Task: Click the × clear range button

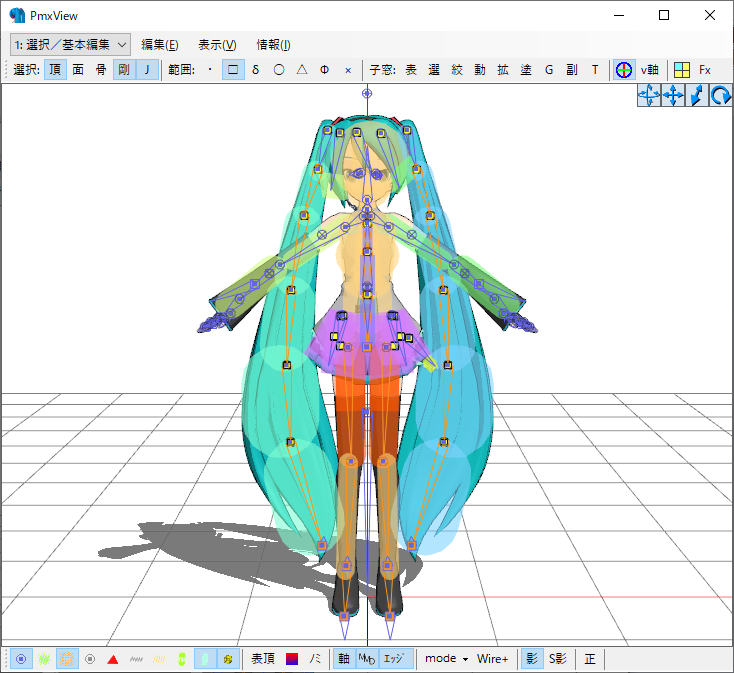Action: tap(348, 70)
